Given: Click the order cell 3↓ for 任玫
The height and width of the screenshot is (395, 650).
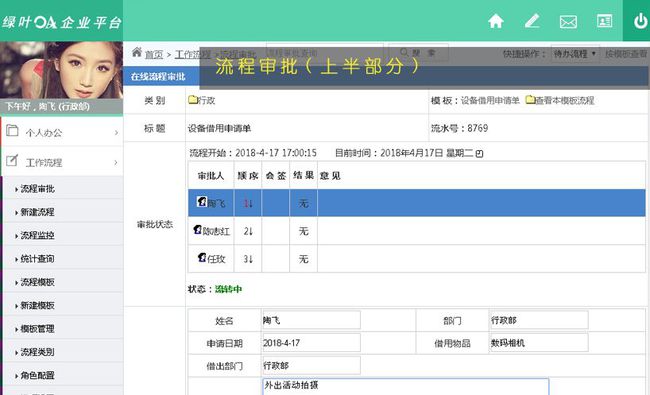Looking at the screenshot, I should click(248, 259).
